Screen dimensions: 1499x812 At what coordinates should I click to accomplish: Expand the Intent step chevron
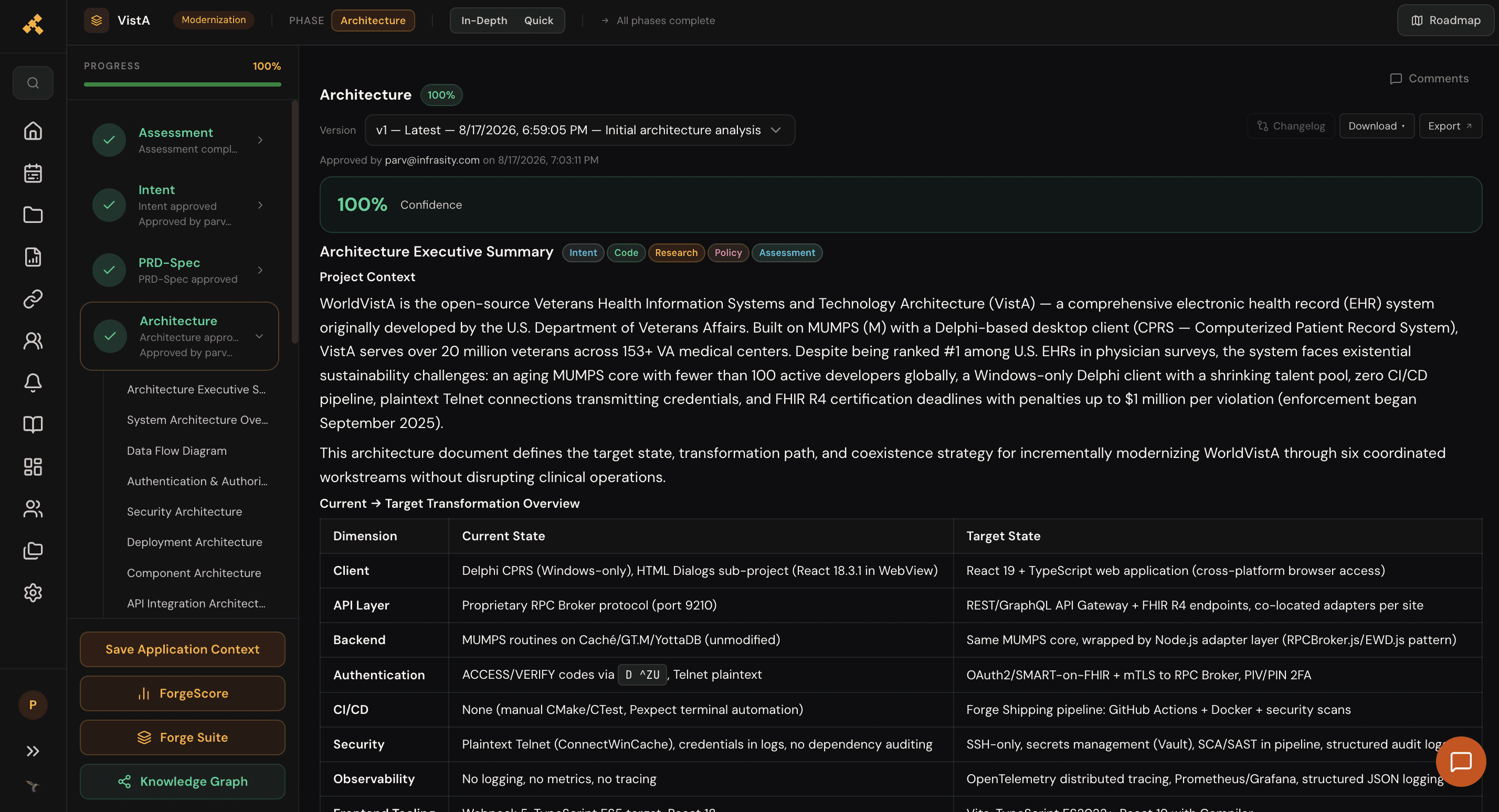tap(260, 205)
